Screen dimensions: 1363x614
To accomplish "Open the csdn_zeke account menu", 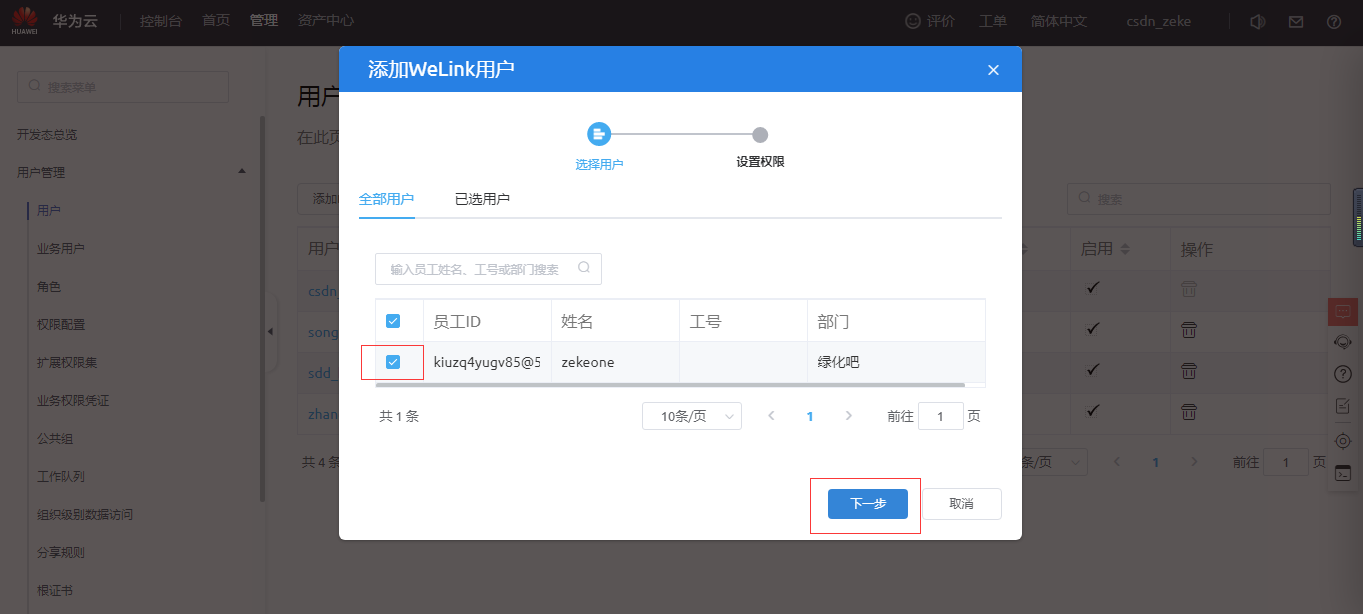I will (1158, 21).
